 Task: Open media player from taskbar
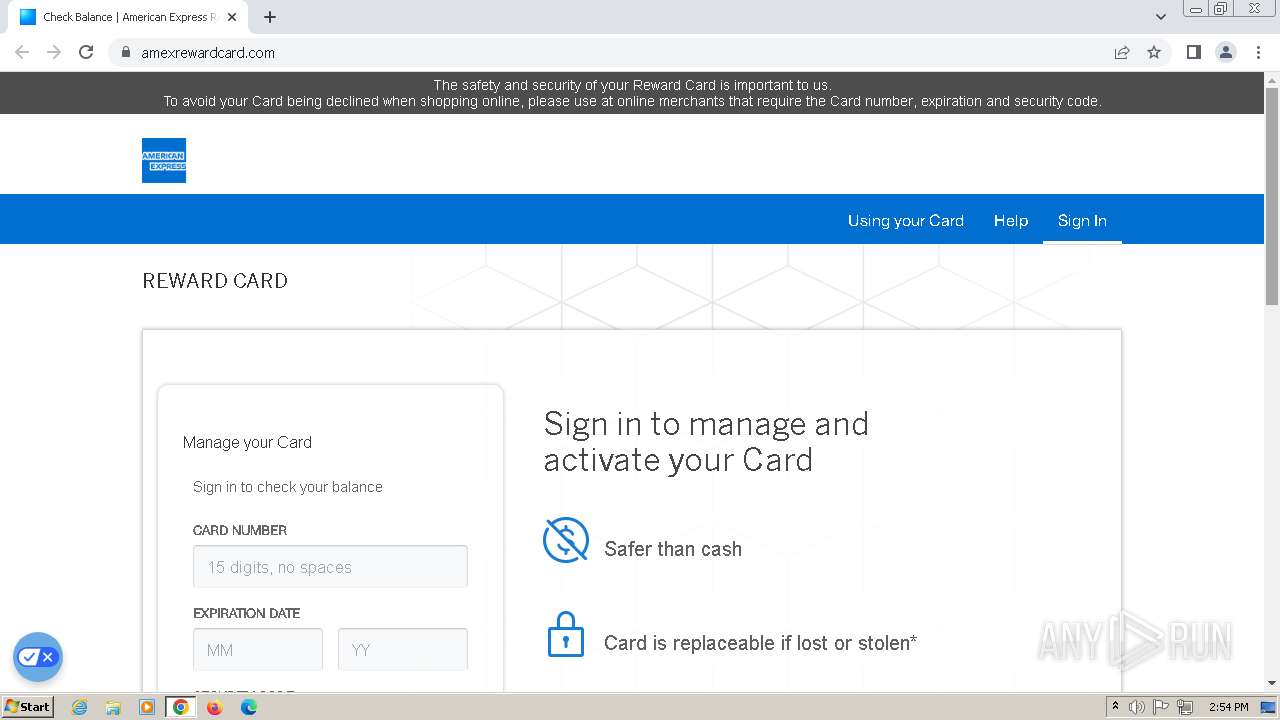pyautogui.click(x=147, y=707)
